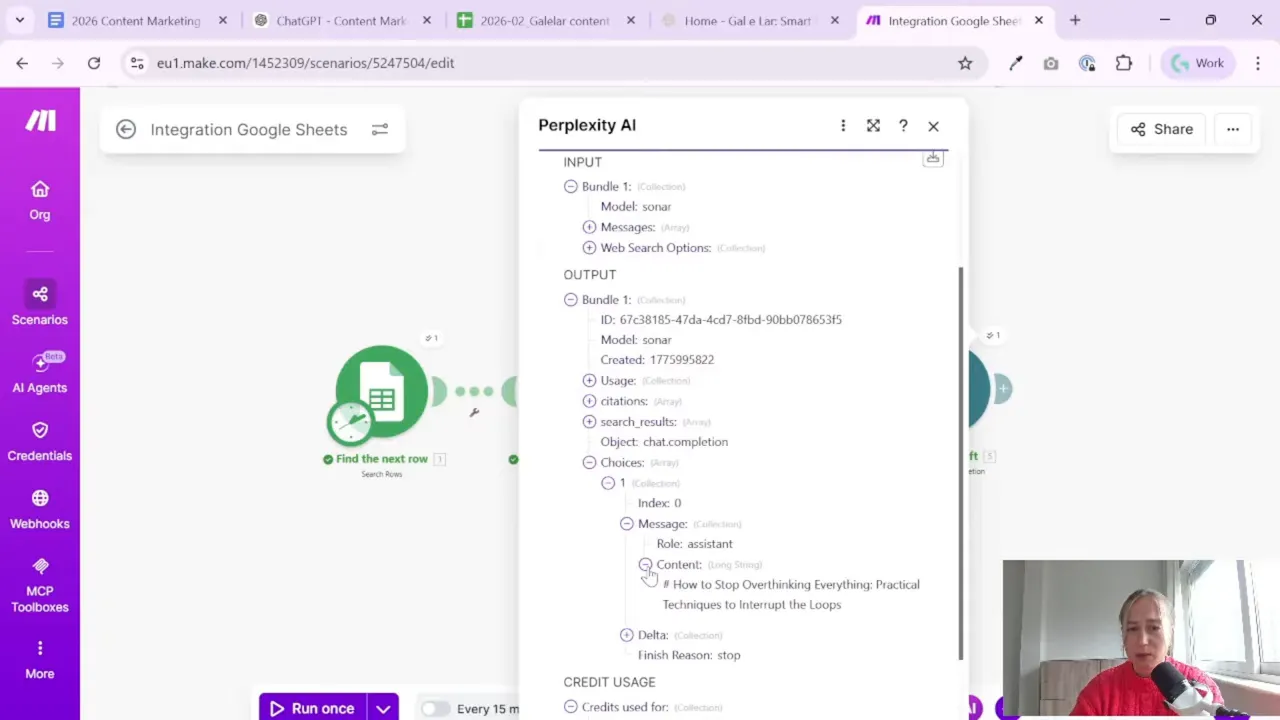Collapse Output Bundle 1

pyautogui.click(x=570, y=299)
